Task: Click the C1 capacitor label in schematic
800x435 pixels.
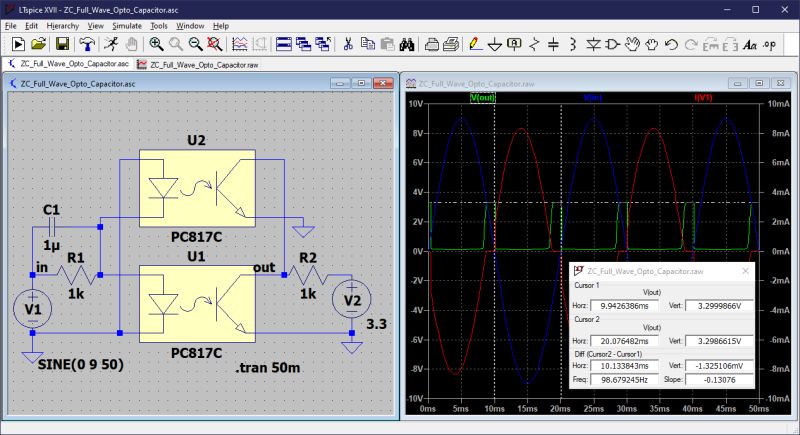Action: tap(51, 210)
